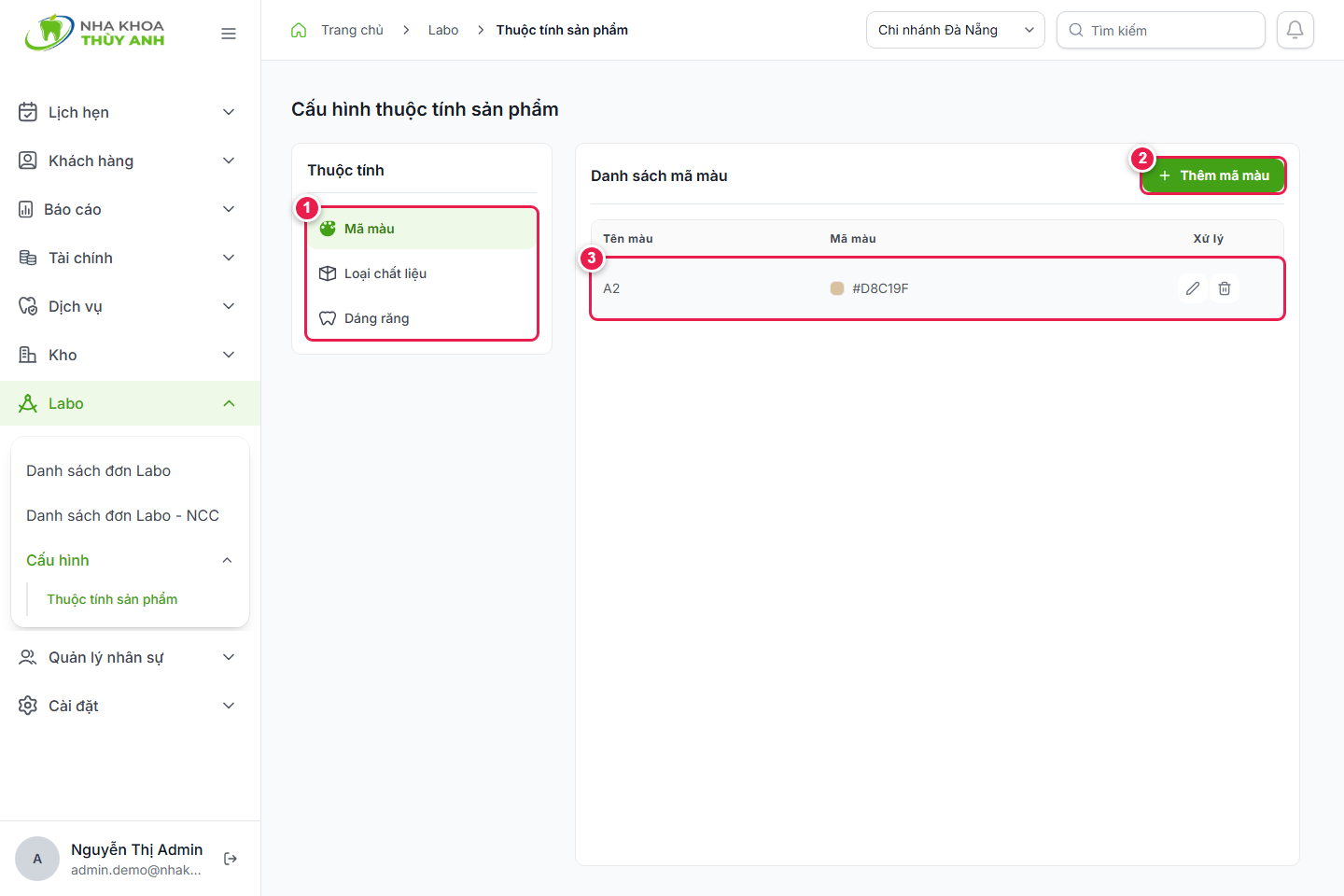This screenshot has width=1344, height=896.
Task: Click the Khách hàng person icon
Action: pos(28,161)
